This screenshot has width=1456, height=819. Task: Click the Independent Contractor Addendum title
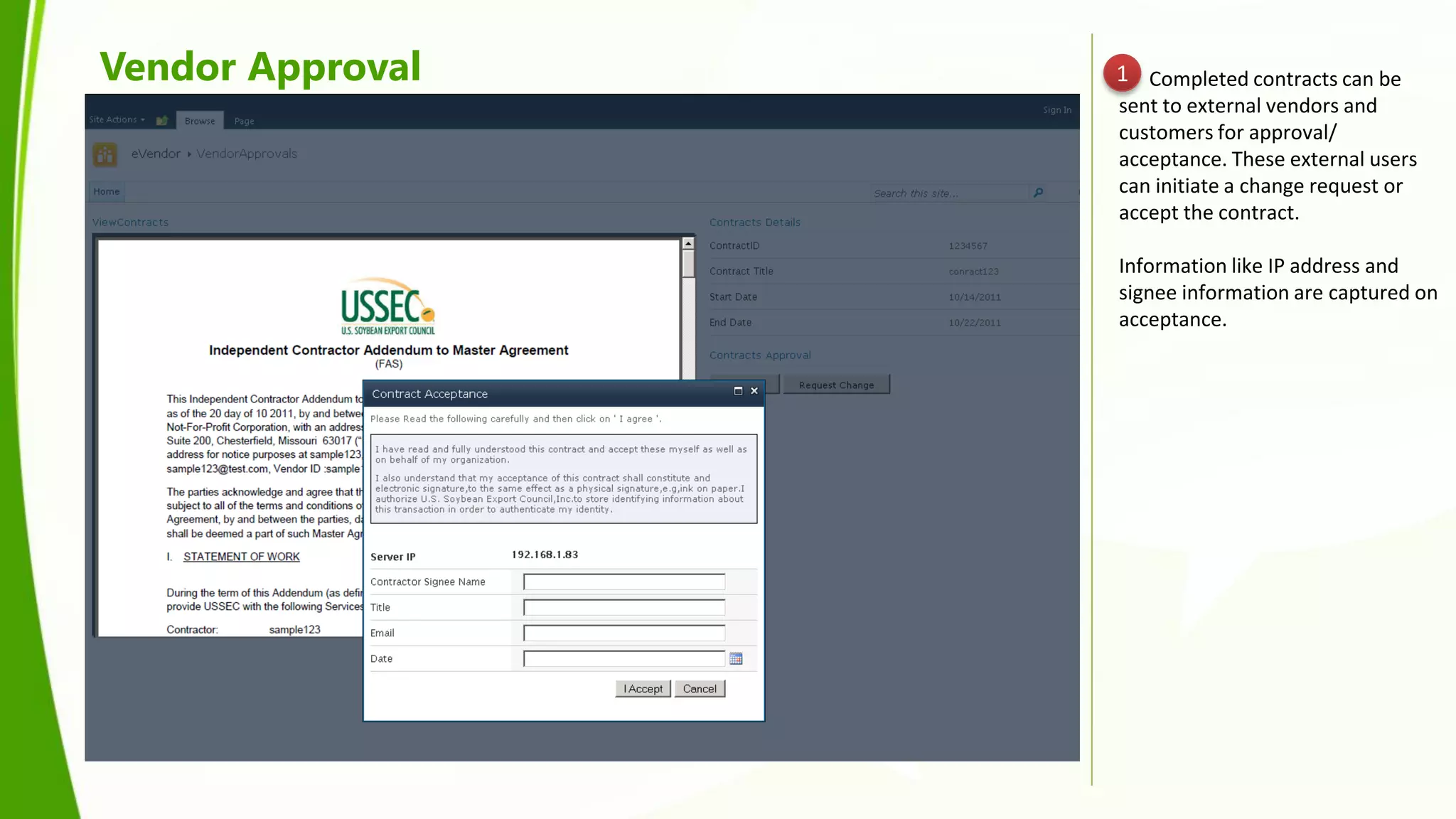(x=388, y=350)
